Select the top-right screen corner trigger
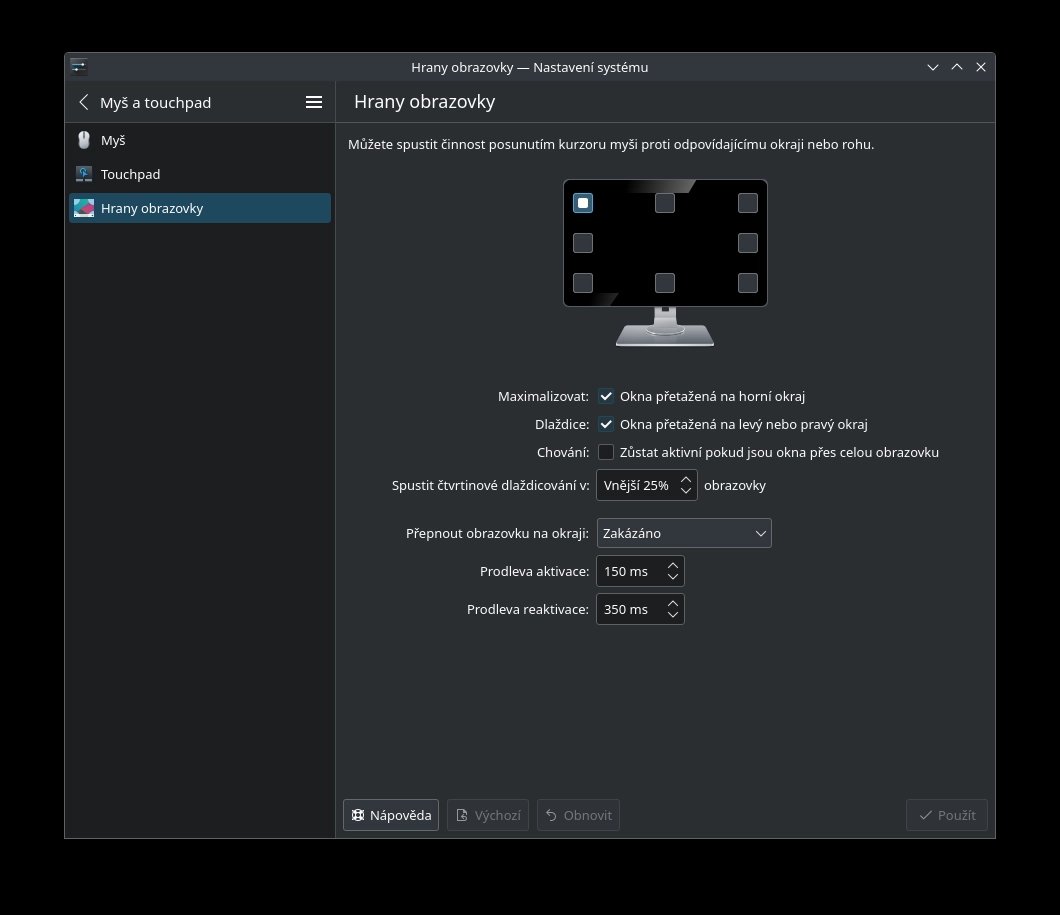This screenshot has height=915, width=1060. [x=747, y=203]
